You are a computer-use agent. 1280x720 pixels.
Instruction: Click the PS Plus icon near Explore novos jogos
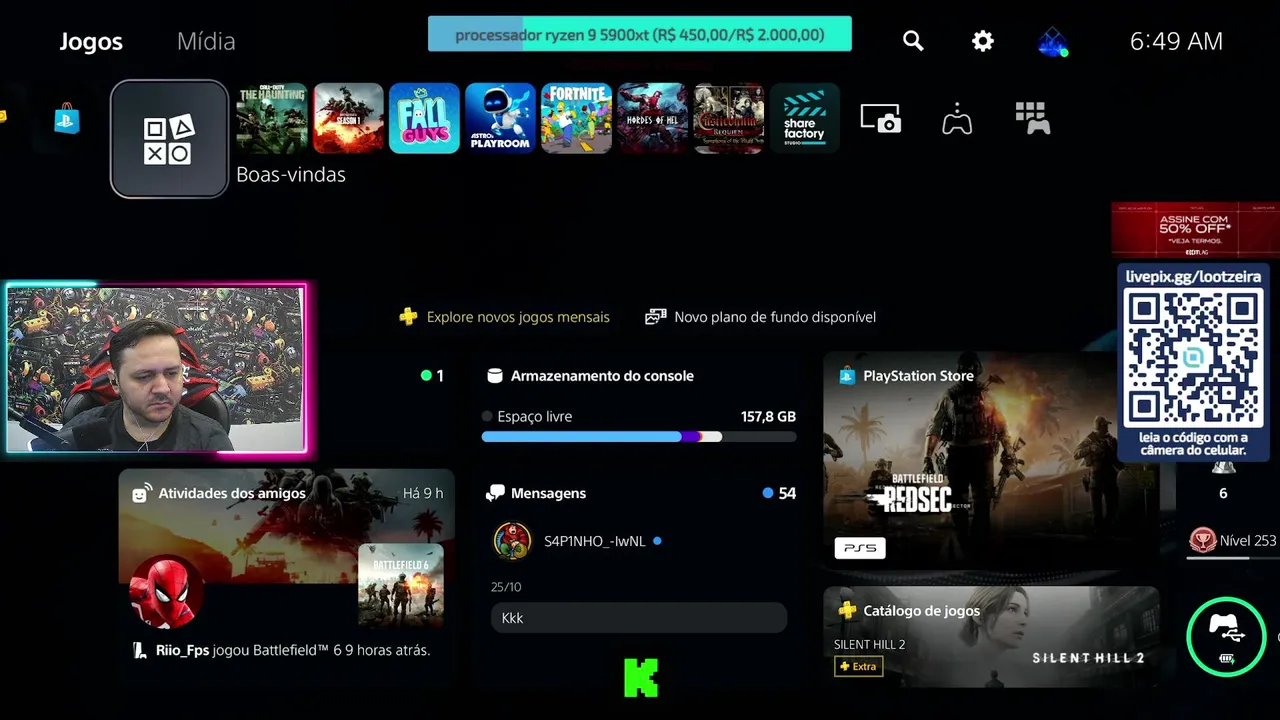408,317
